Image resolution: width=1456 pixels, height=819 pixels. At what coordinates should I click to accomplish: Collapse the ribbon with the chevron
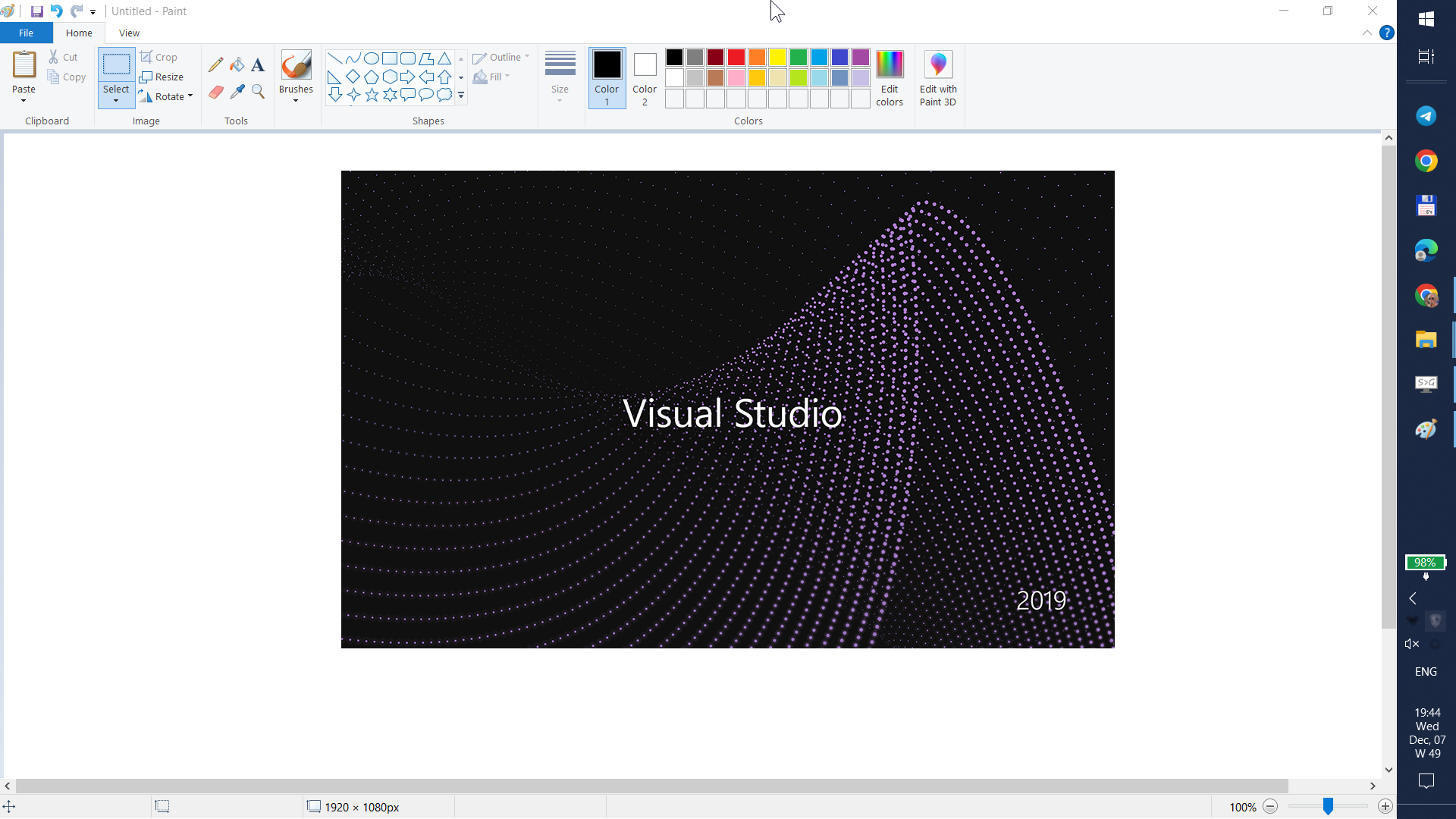click(x=1367, y=33)
